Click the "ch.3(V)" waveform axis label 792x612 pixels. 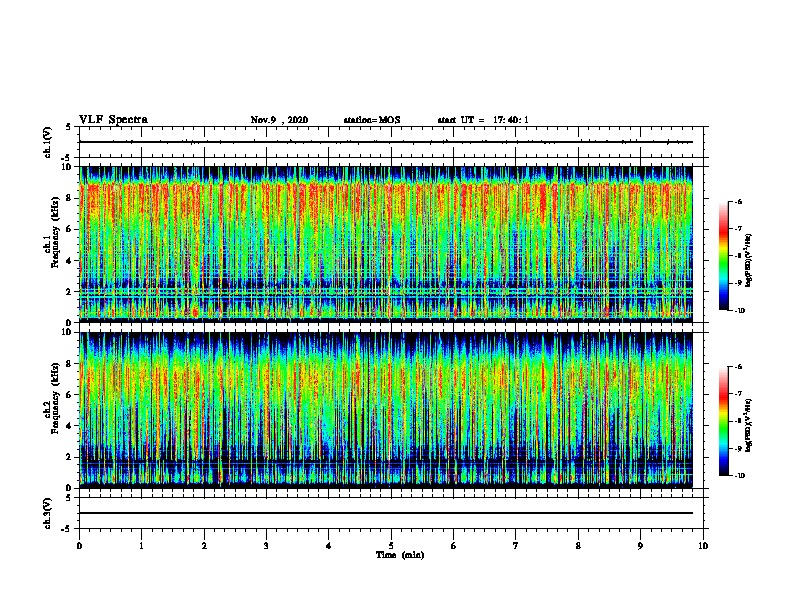pyautogui.click(x=47, y=513)
